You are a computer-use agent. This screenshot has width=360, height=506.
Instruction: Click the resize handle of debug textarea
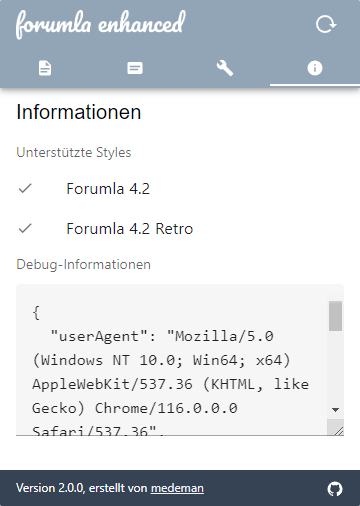(338, 430)
